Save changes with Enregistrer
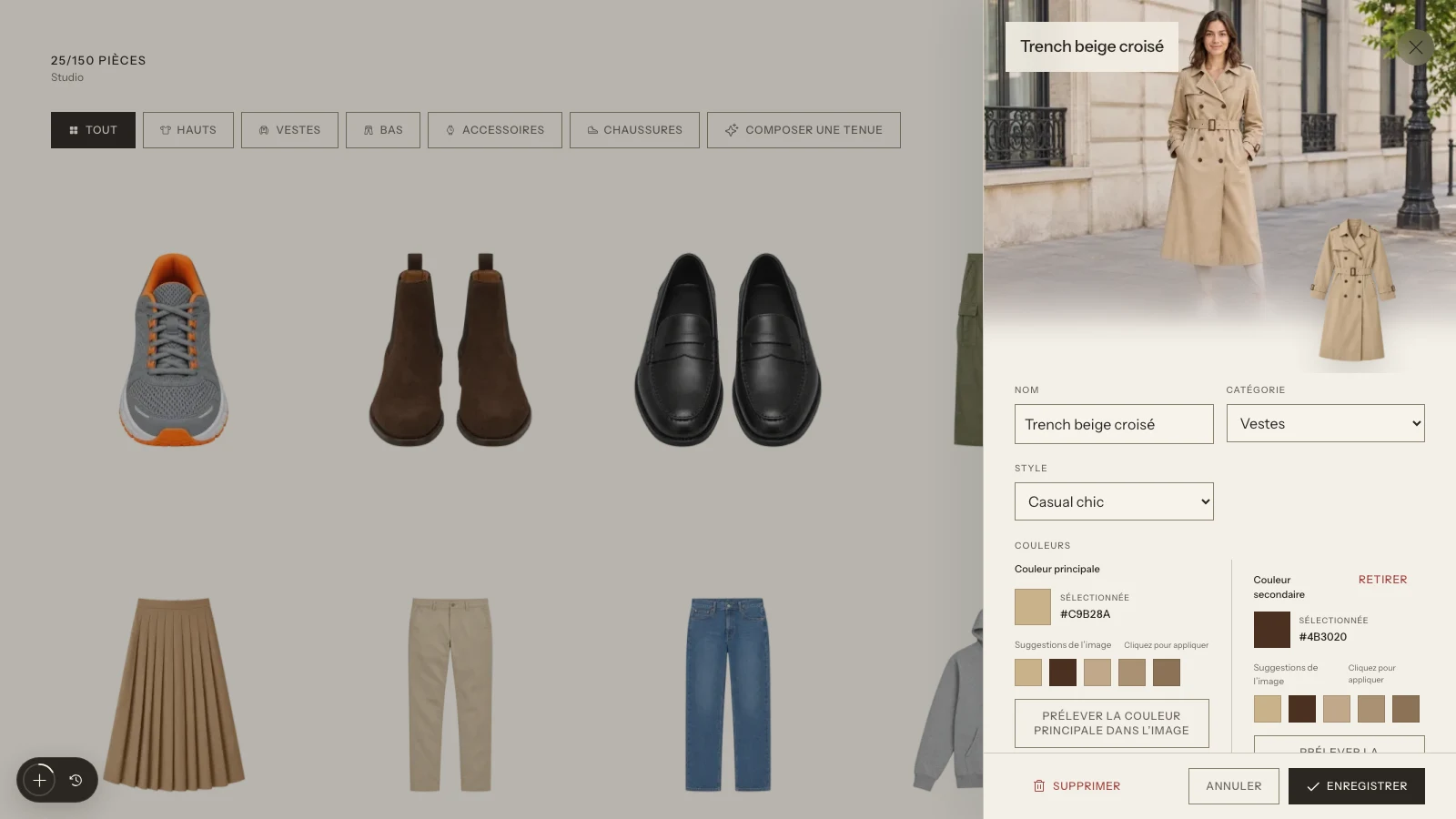 (x=1357, y=786)
